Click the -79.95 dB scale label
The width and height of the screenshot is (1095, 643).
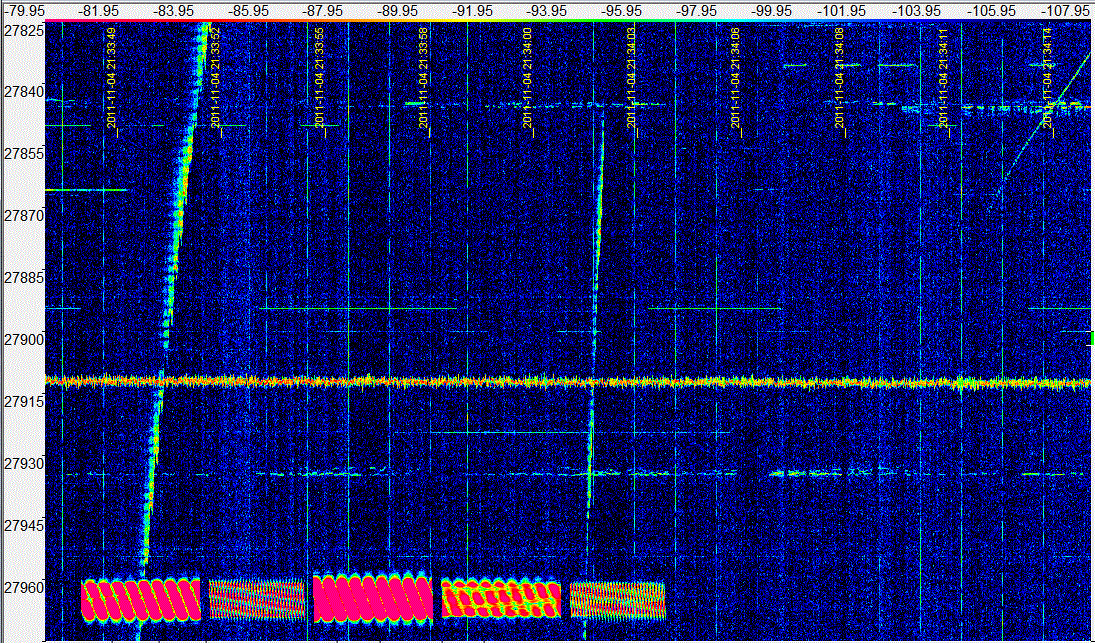[23, 11]
